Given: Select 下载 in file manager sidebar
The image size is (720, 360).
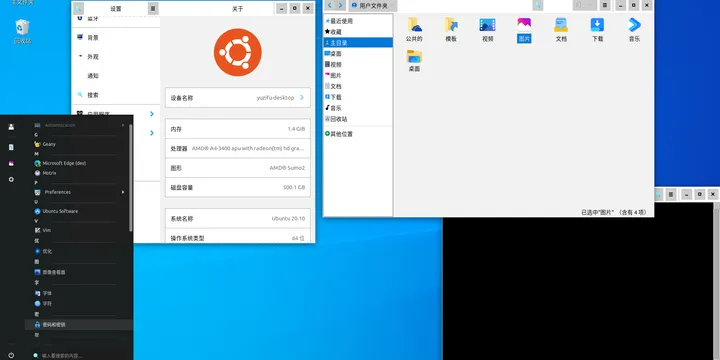Looking at the screenshot, I should (358, 97).
